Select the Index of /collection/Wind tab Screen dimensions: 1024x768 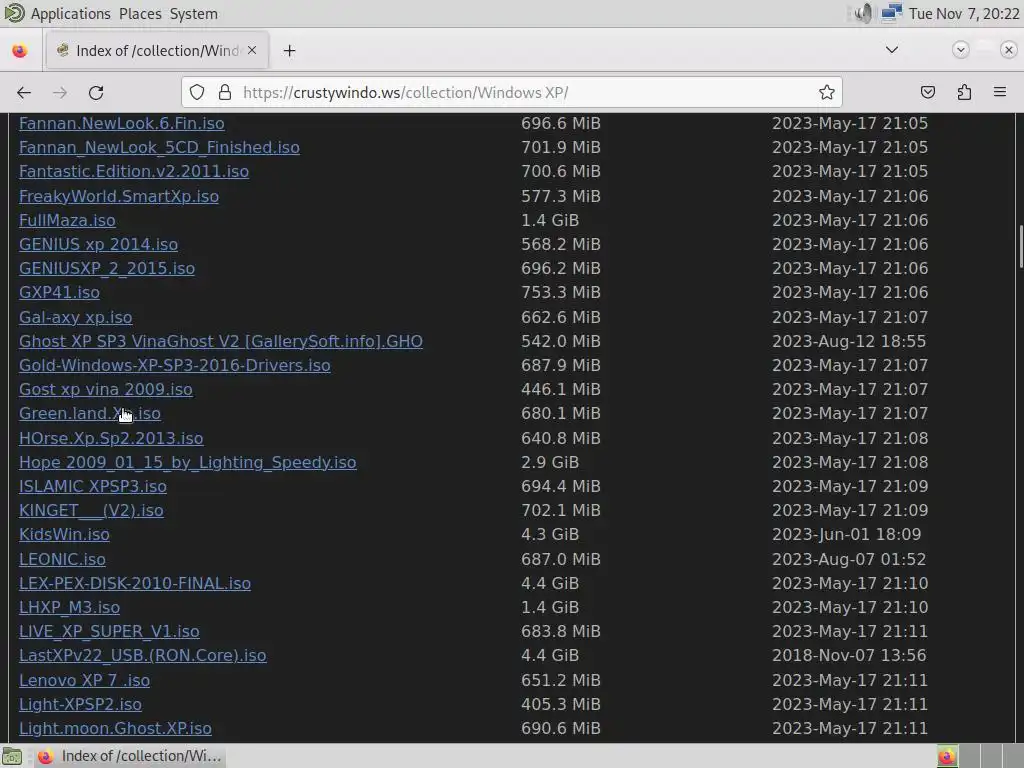157,50
